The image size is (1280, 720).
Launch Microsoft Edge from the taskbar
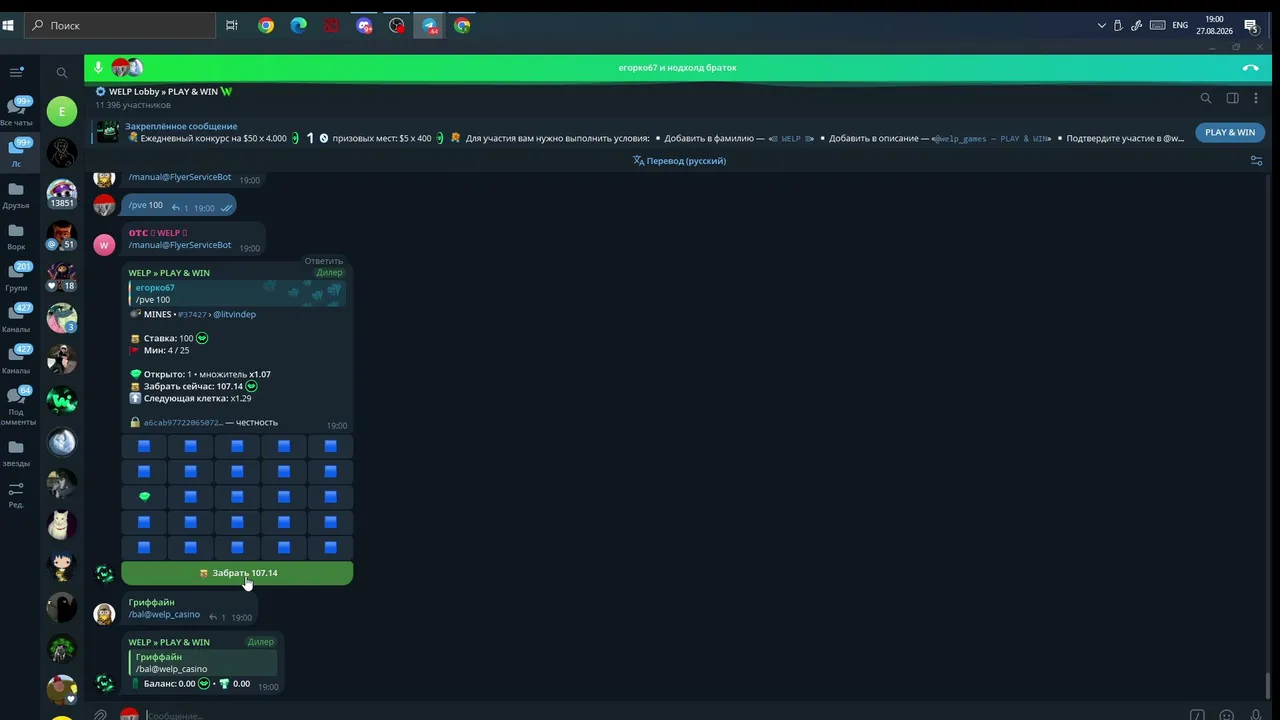pos(298,26)
